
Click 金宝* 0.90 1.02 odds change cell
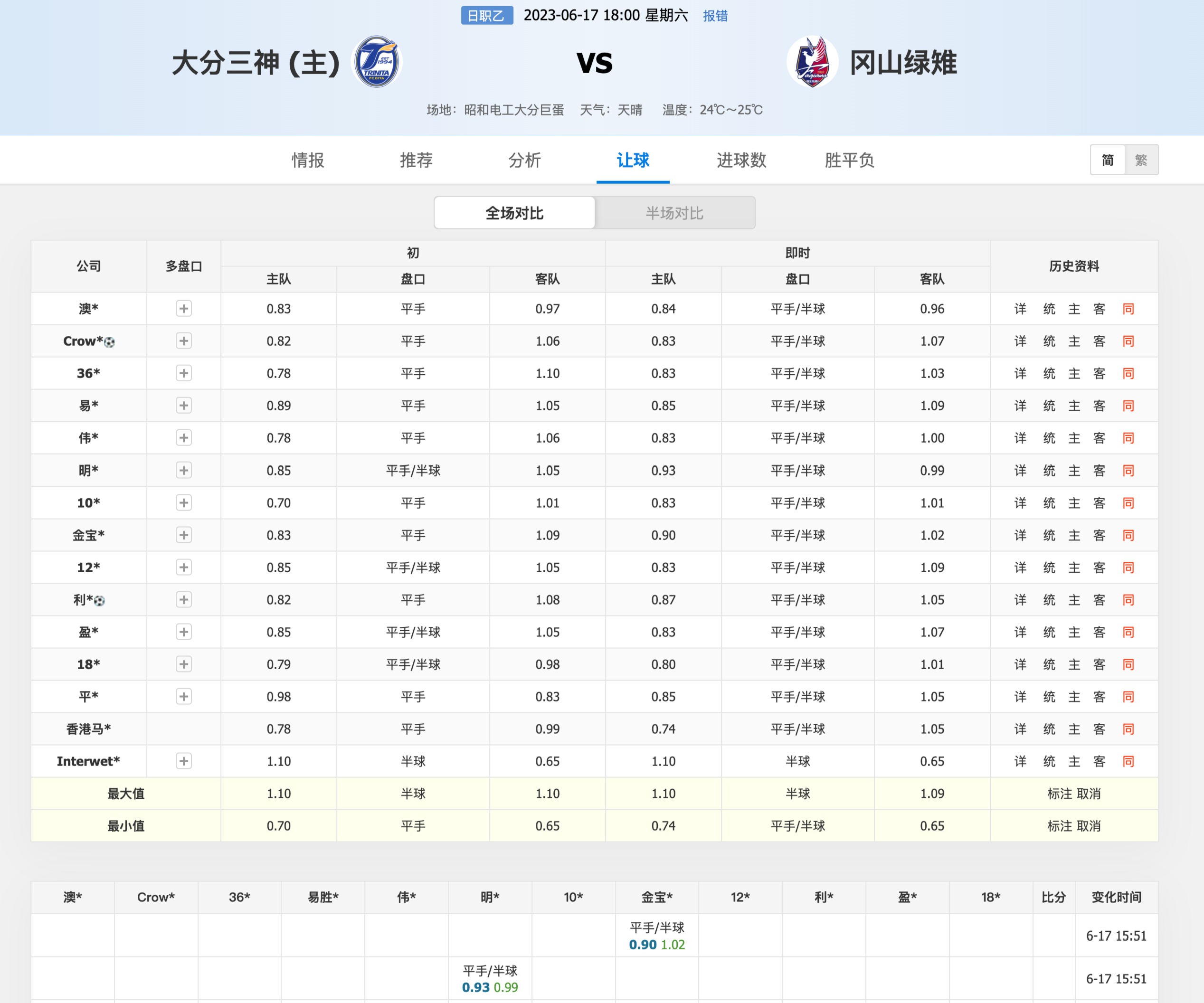pyautogui.click(x=657, y=936)
